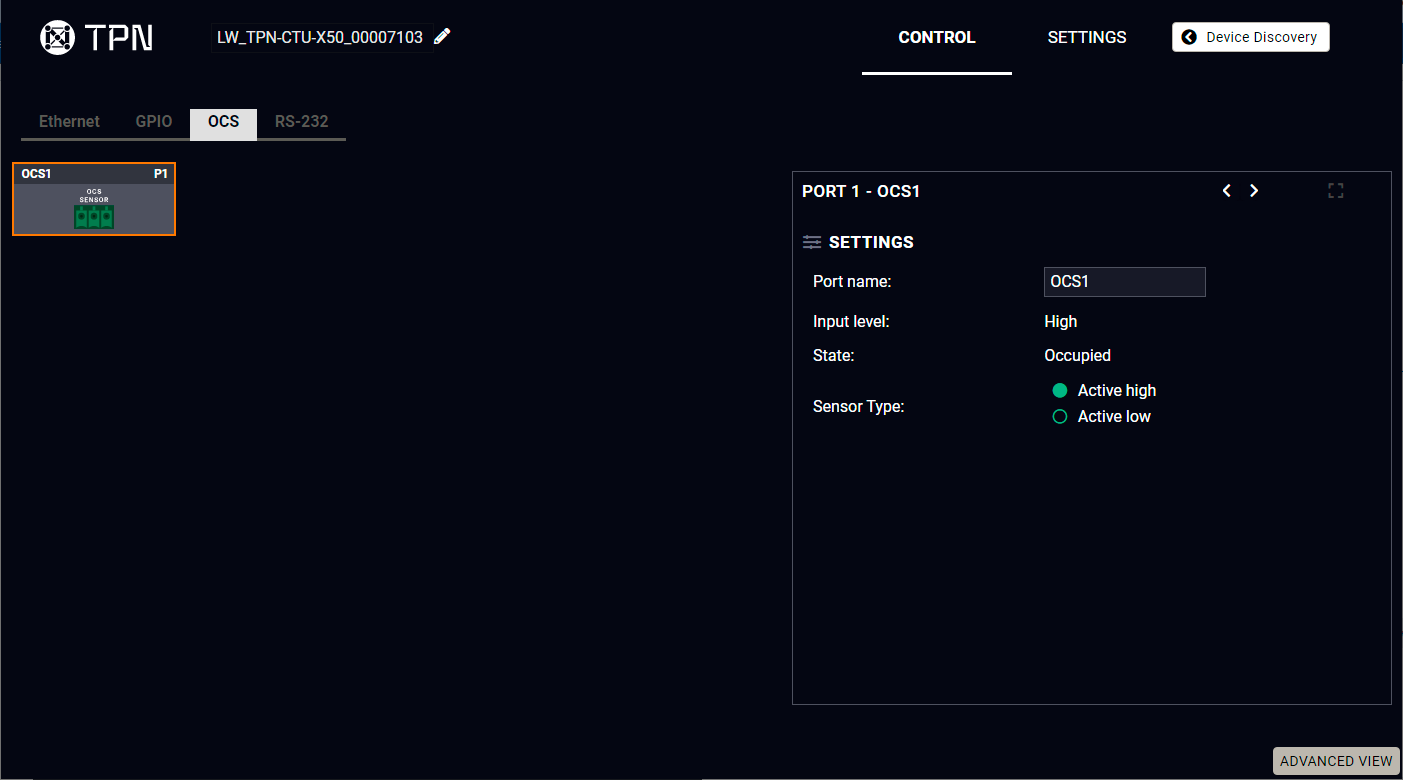Click the settings sliders icon
The width and height of the screenshot is (1403, 780).
coord(812,242)
